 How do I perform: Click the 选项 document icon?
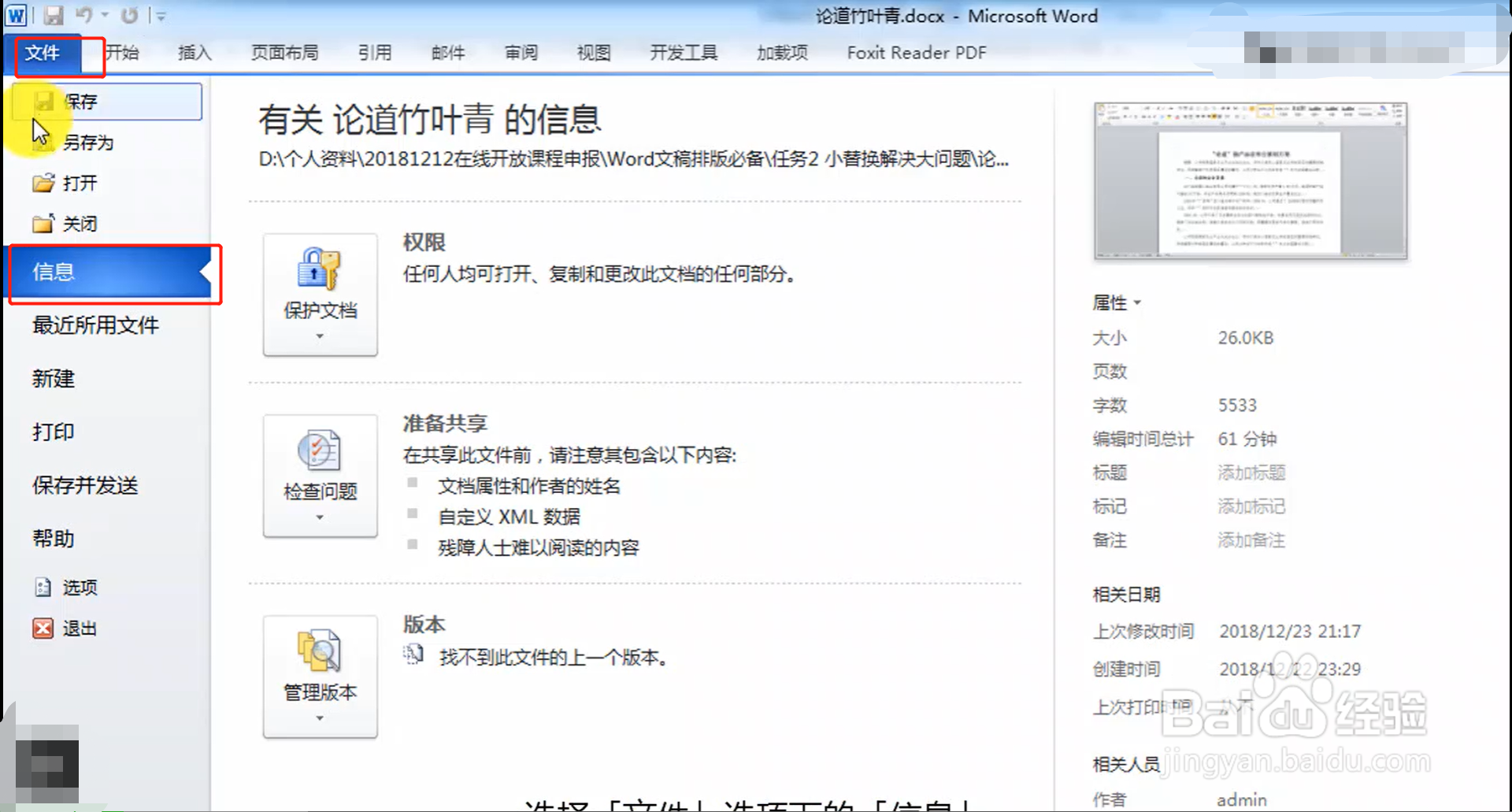[x=43, y=588]
